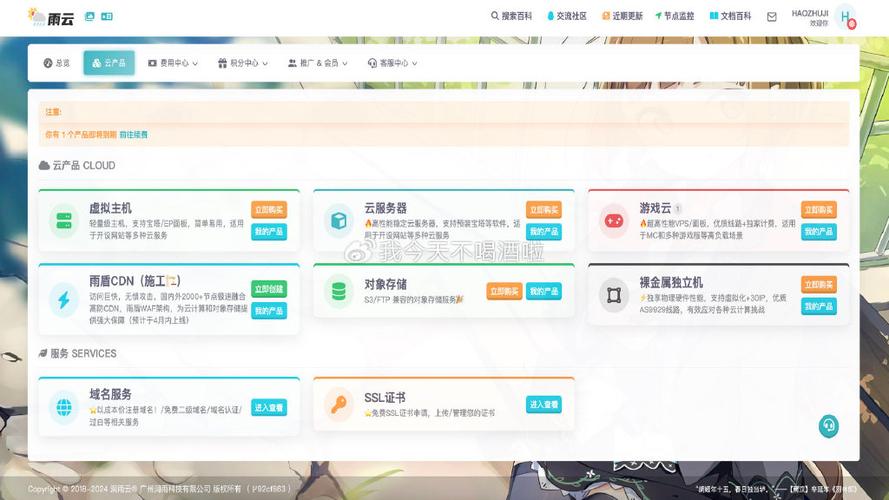Click the 云服务器 card title

(x=386, y=208)
